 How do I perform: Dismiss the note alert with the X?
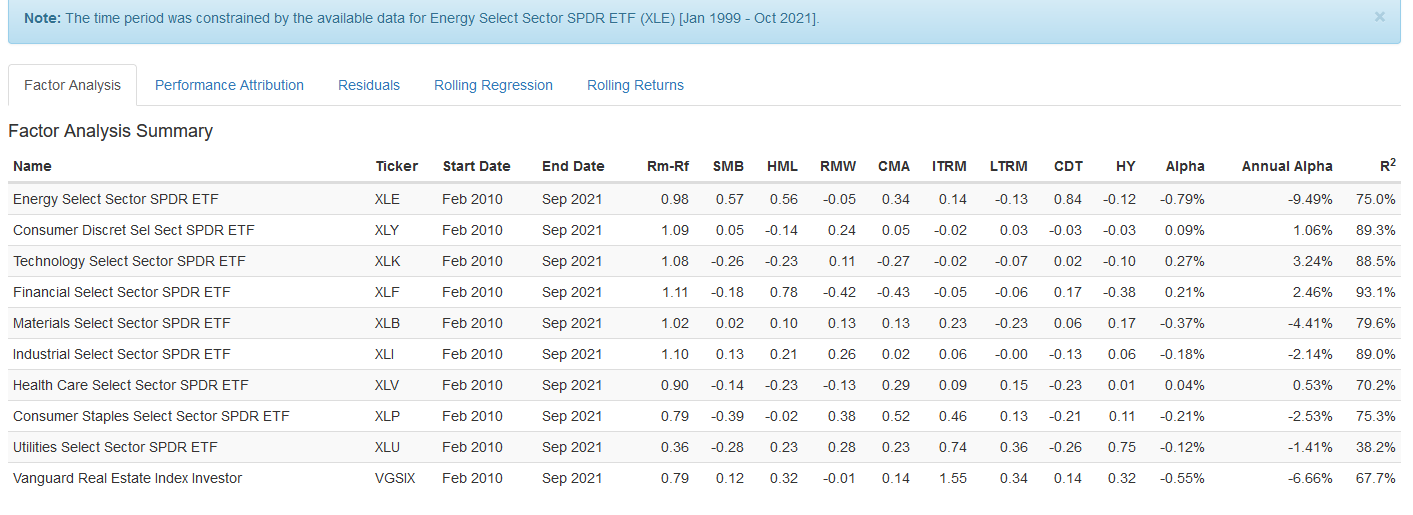click(1380, 17)
